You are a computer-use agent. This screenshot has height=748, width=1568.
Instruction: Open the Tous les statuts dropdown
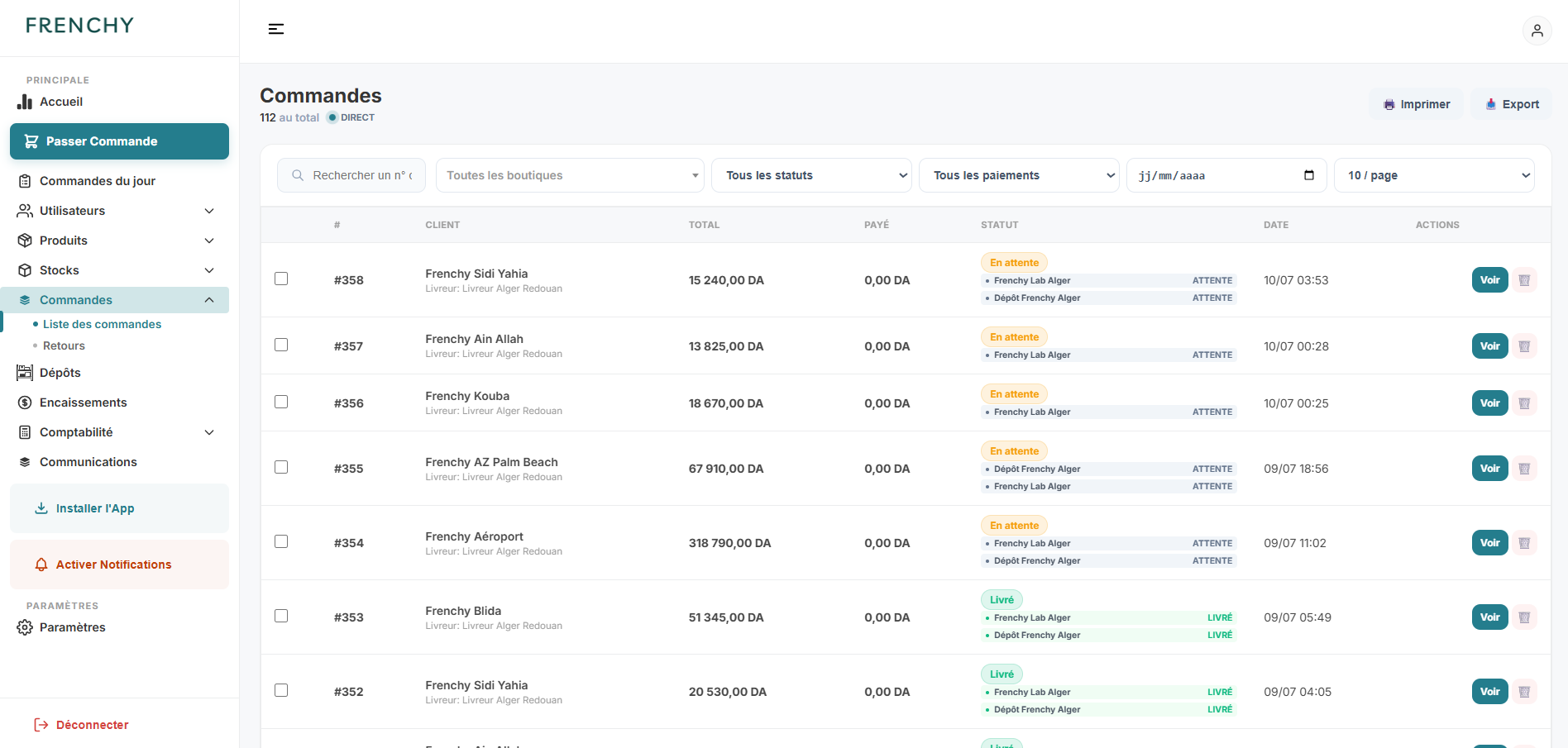(811, 175)
